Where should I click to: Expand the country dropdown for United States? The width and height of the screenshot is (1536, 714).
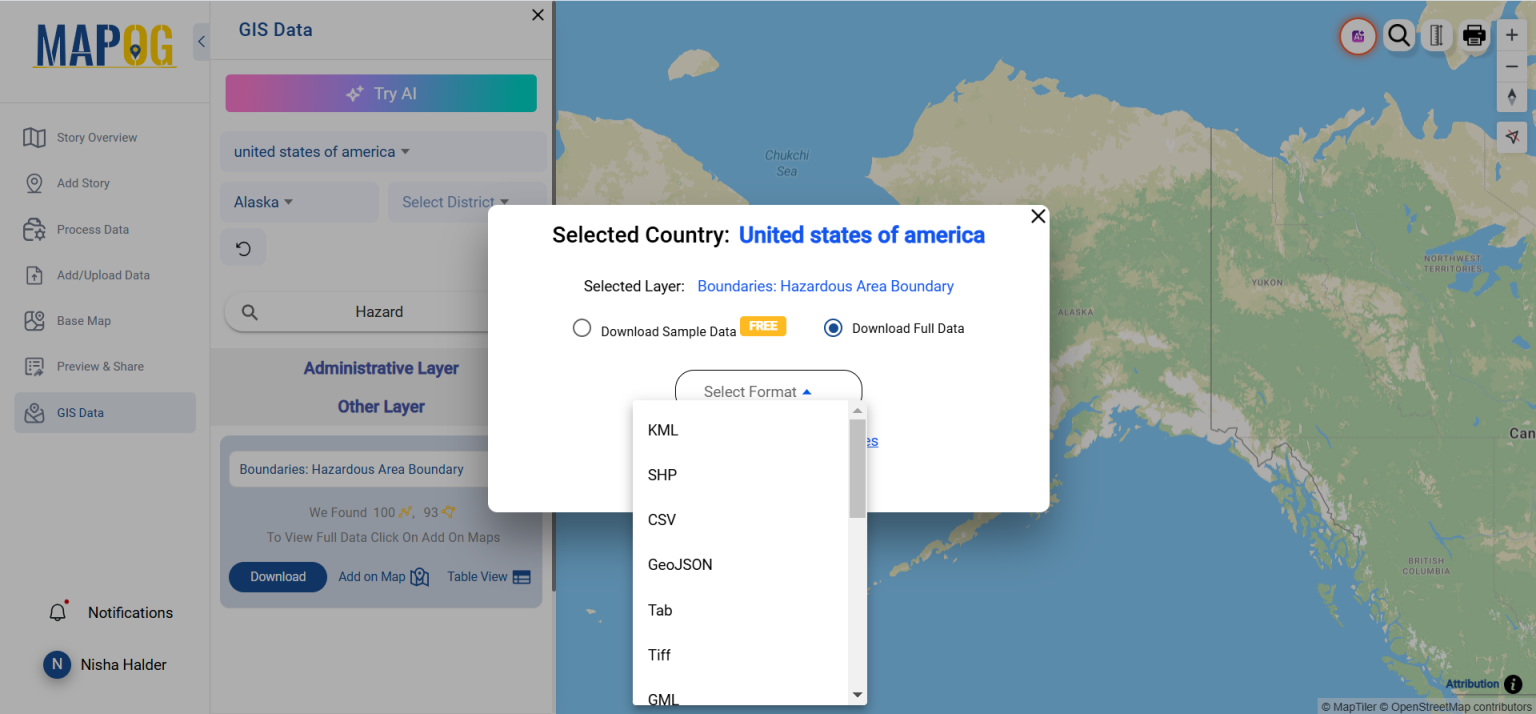[x=322, y=152]
